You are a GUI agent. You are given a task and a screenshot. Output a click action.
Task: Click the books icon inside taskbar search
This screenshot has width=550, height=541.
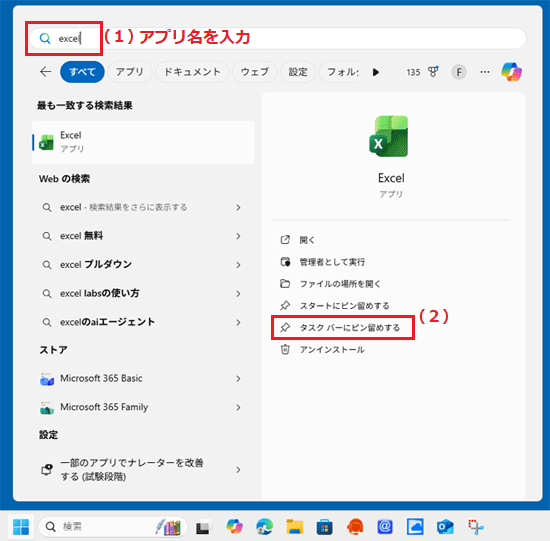169,527
